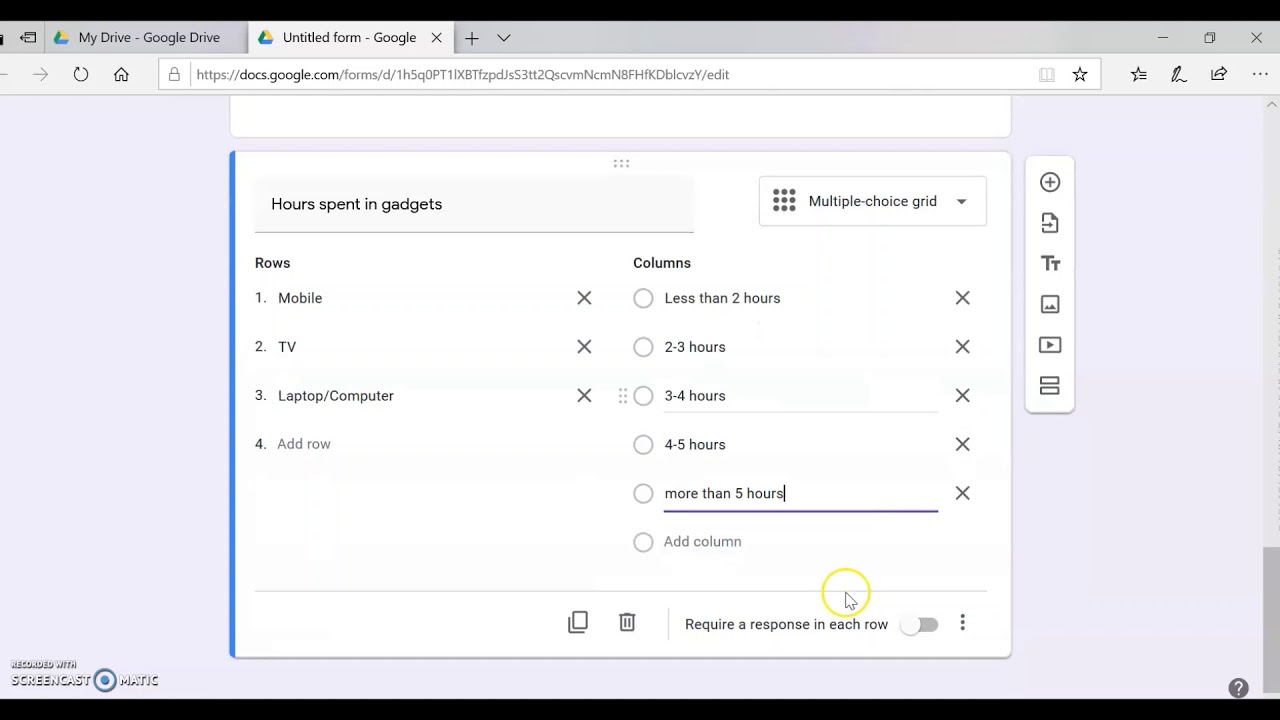Image resolution: width=1280 pixels, height=720 pixels.
Task: Remove the TV row
Action: pyautogui.click(x=584, y=347)
